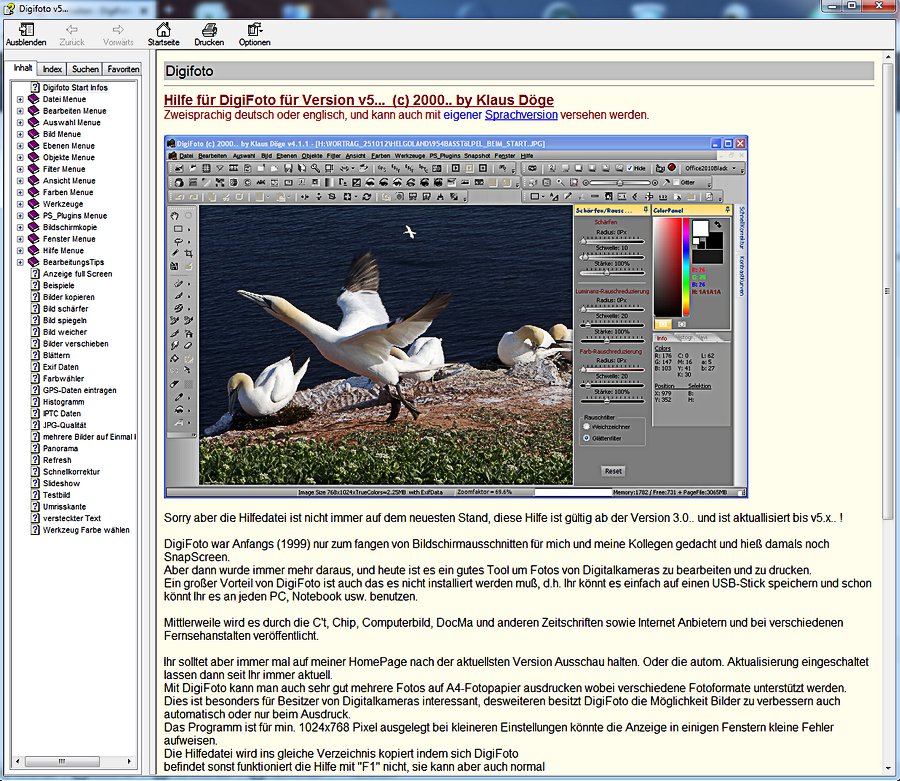Screen dimensions: 900x781
Task: Click the Drucken printer icon
Action: pos(209,30)
